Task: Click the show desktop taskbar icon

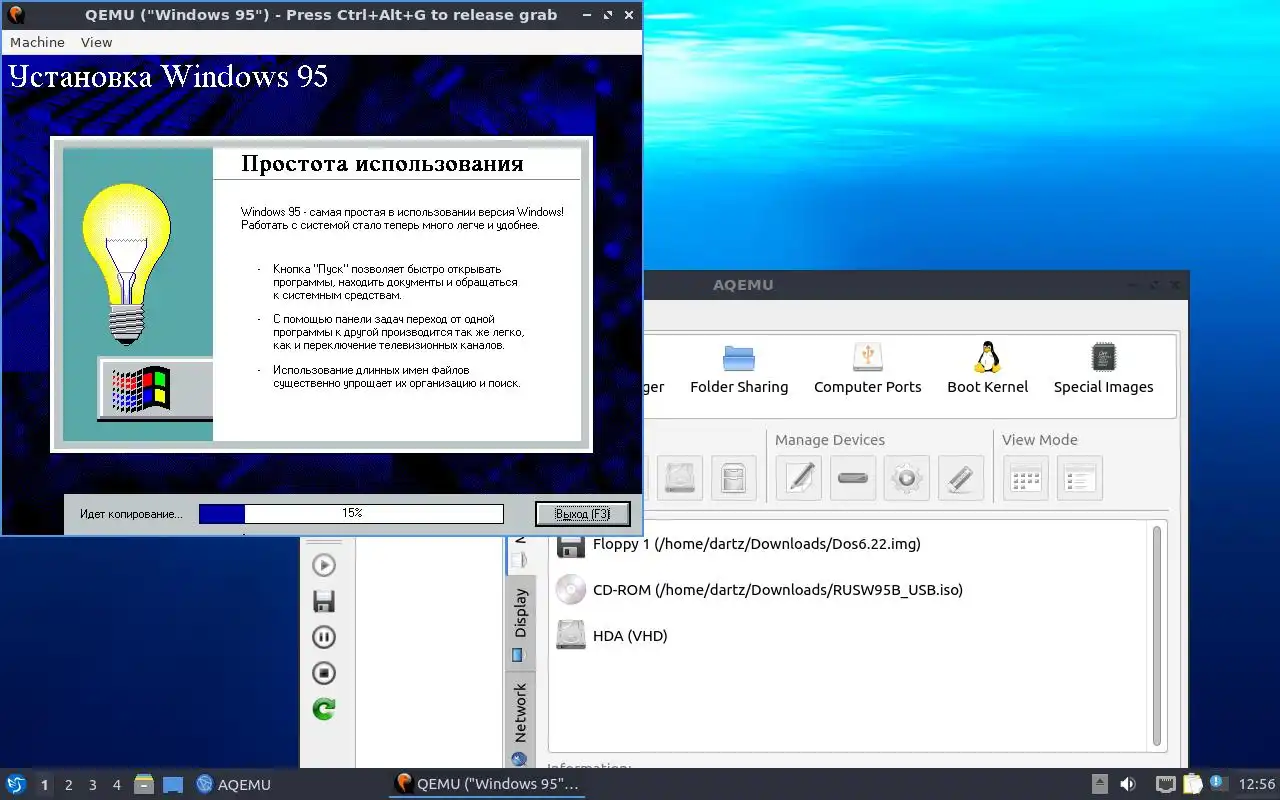Action: (x=173, y=784)
